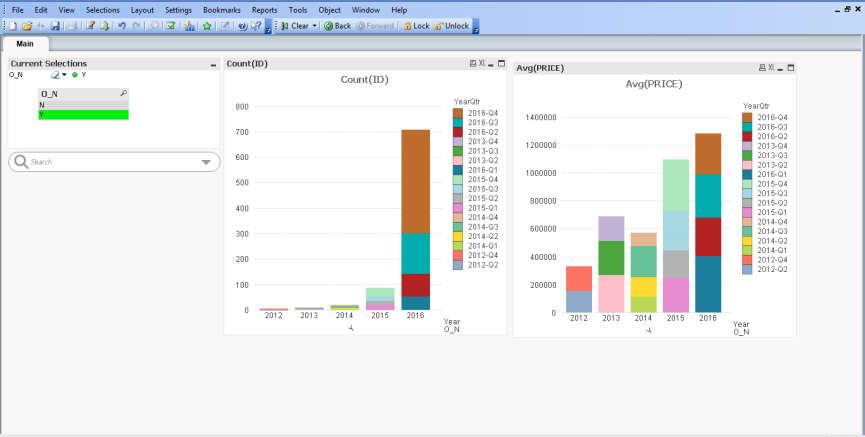Image resolution: width=865 pixels, height=437 pixels.
Task: Select 2016-Q4 swatch in Count(ID) legend
Action: click(x=457, y=113)
